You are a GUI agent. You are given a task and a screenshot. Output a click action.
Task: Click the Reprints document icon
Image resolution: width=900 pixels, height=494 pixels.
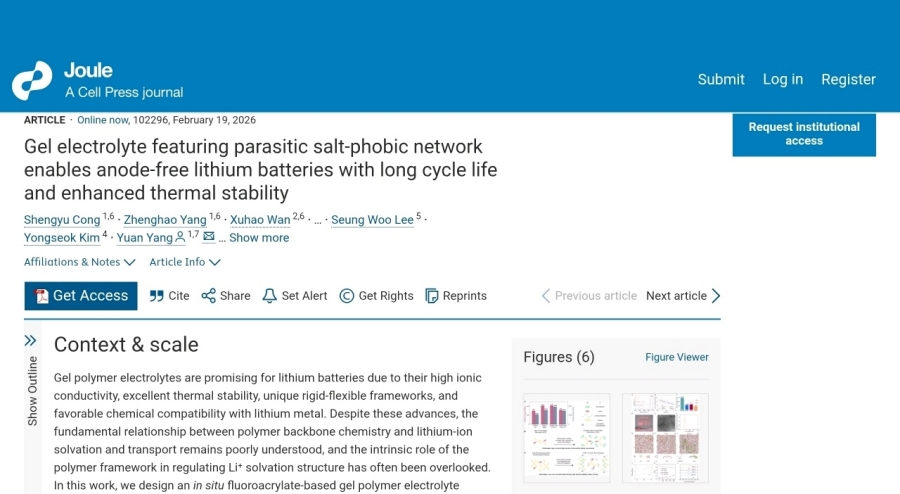pos(432,296)
